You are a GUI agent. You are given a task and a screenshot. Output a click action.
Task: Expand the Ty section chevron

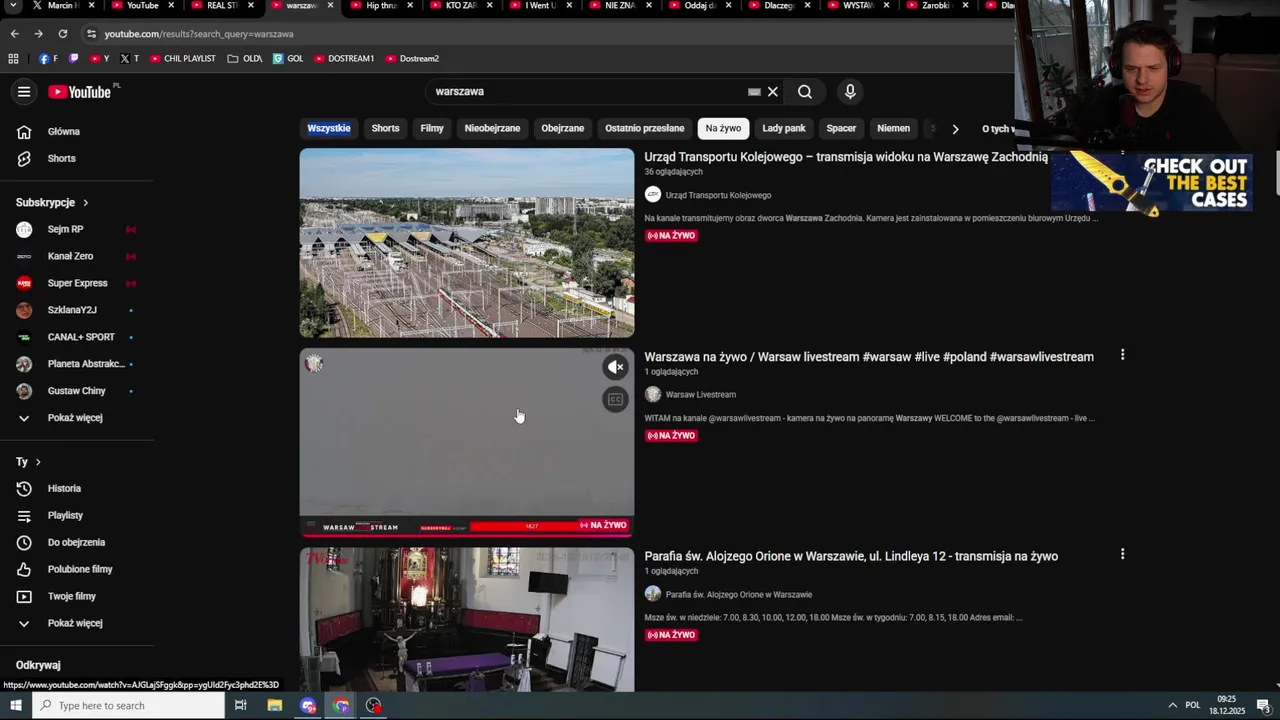[x=38, y=462]
